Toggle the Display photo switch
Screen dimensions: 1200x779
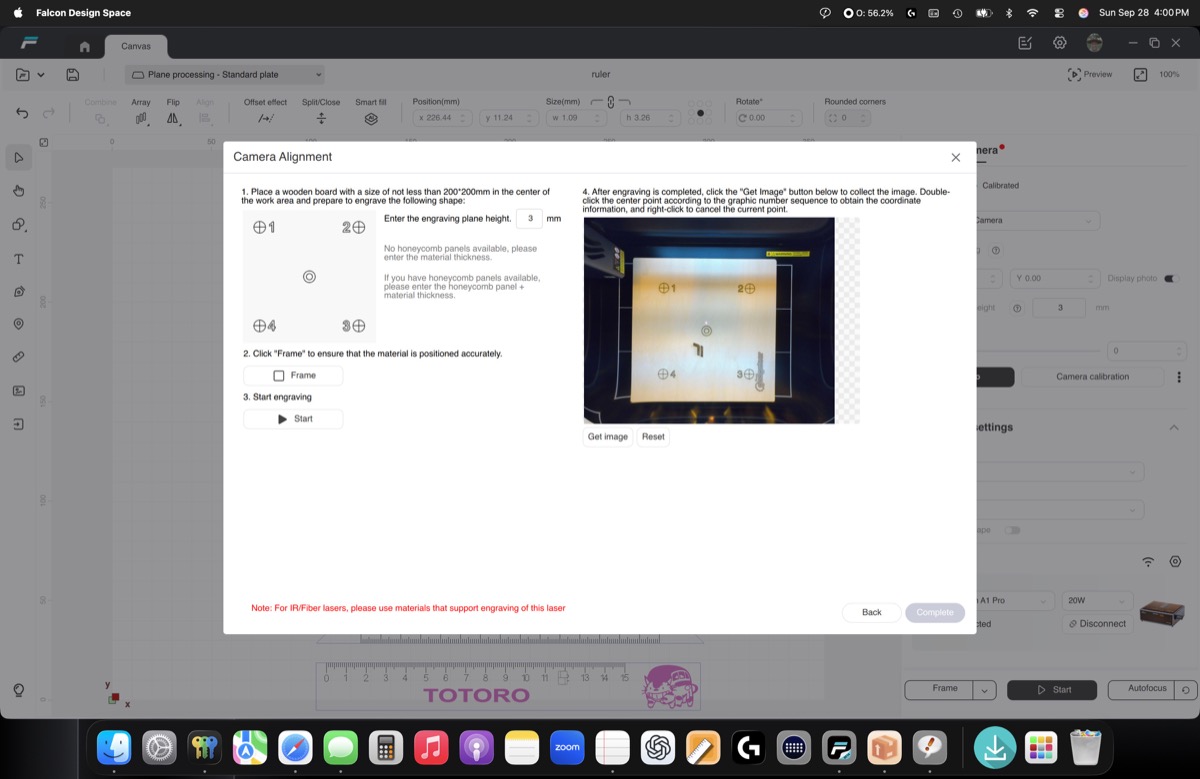pos(1171,278)
